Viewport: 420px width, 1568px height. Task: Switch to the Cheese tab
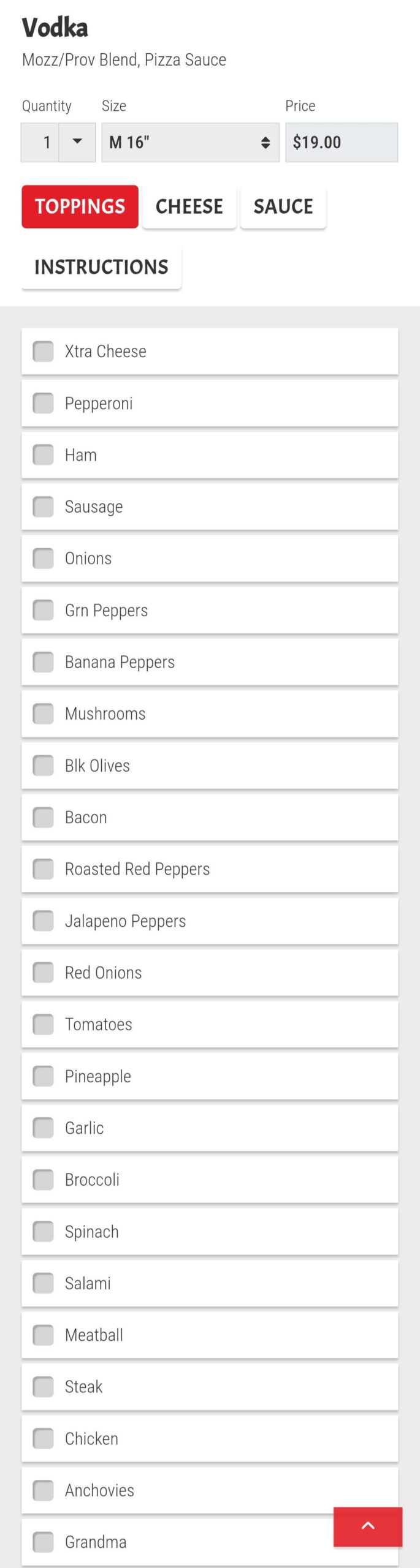point(189,206)
